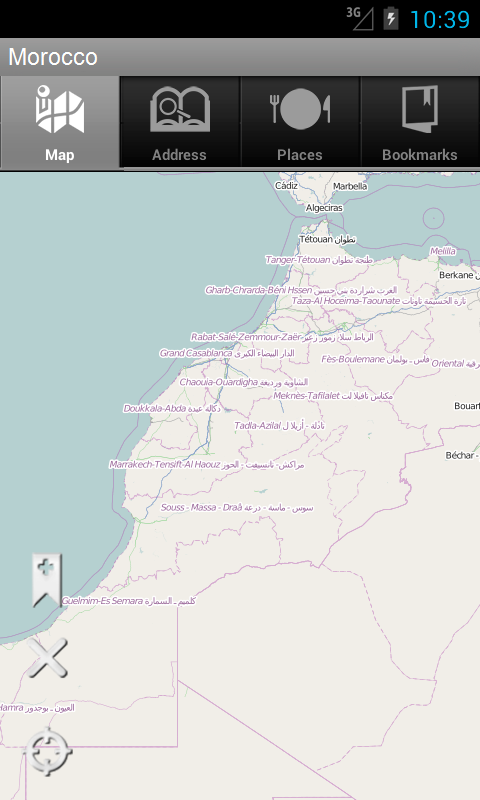Tap the Chaouia-Ouardigha label

pyautogui.click(x=244, y=382)
